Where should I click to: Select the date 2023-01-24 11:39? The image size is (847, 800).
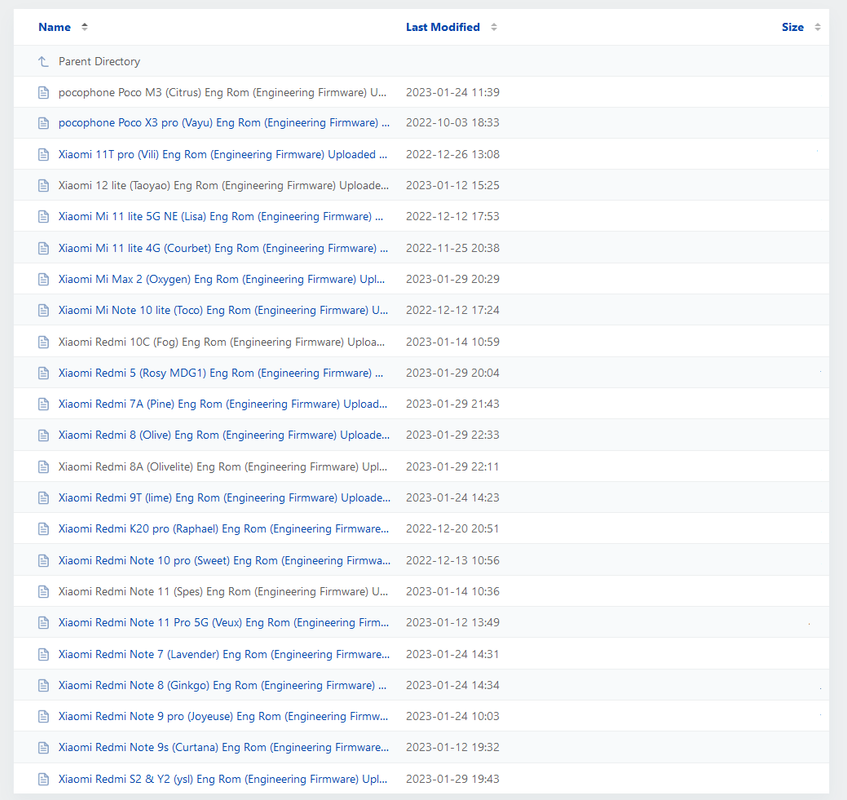point(453,92)
